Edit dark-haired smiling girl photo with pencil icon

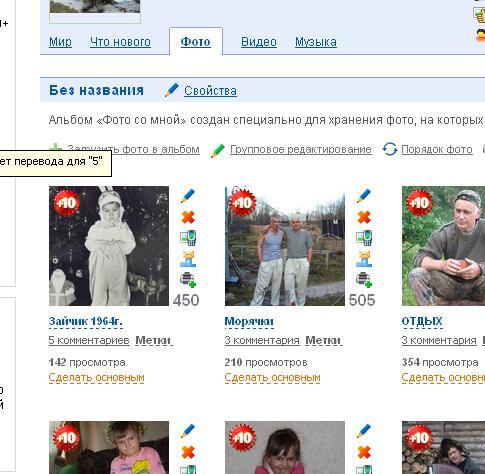pyautogui.click(x=364, y=431)
